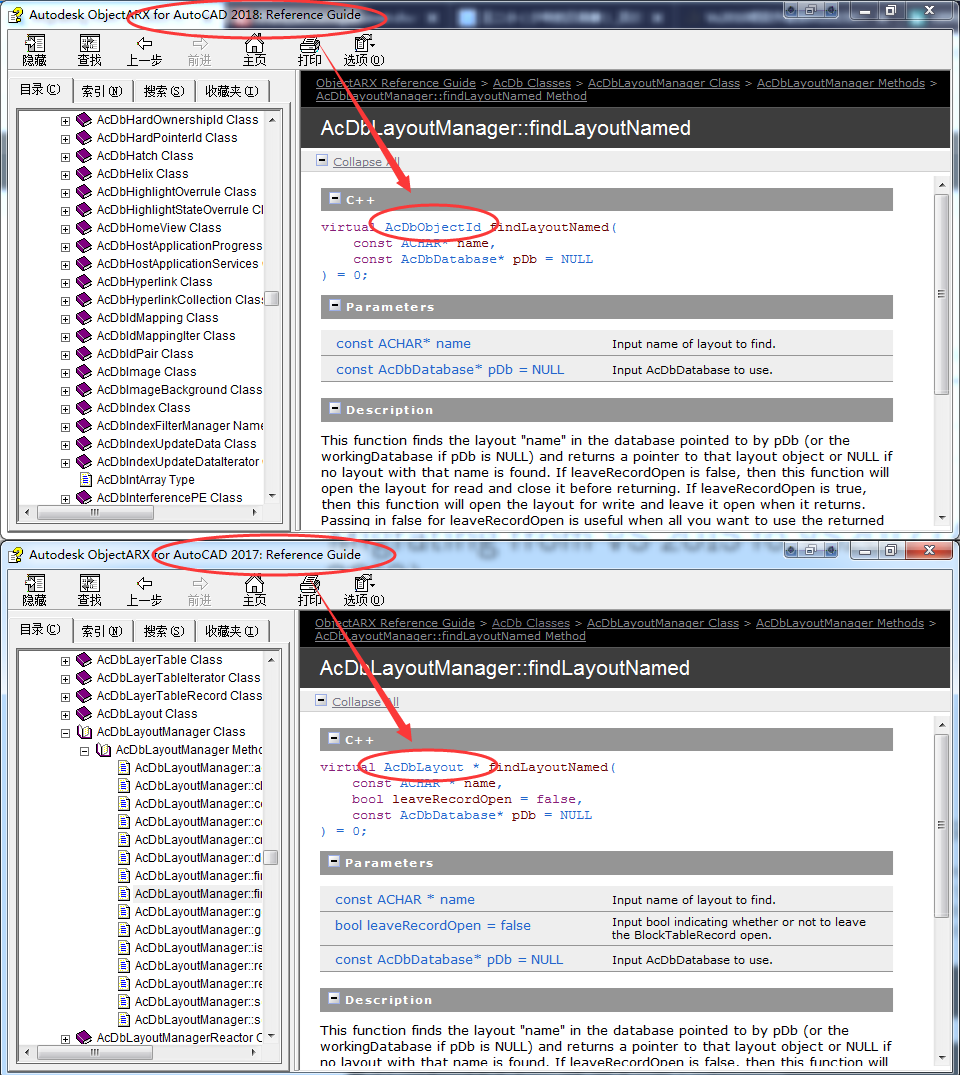Click book icon of AcDbHyperlink Class
Viewport: 960px width, 1075px height.
coord(84,282)
